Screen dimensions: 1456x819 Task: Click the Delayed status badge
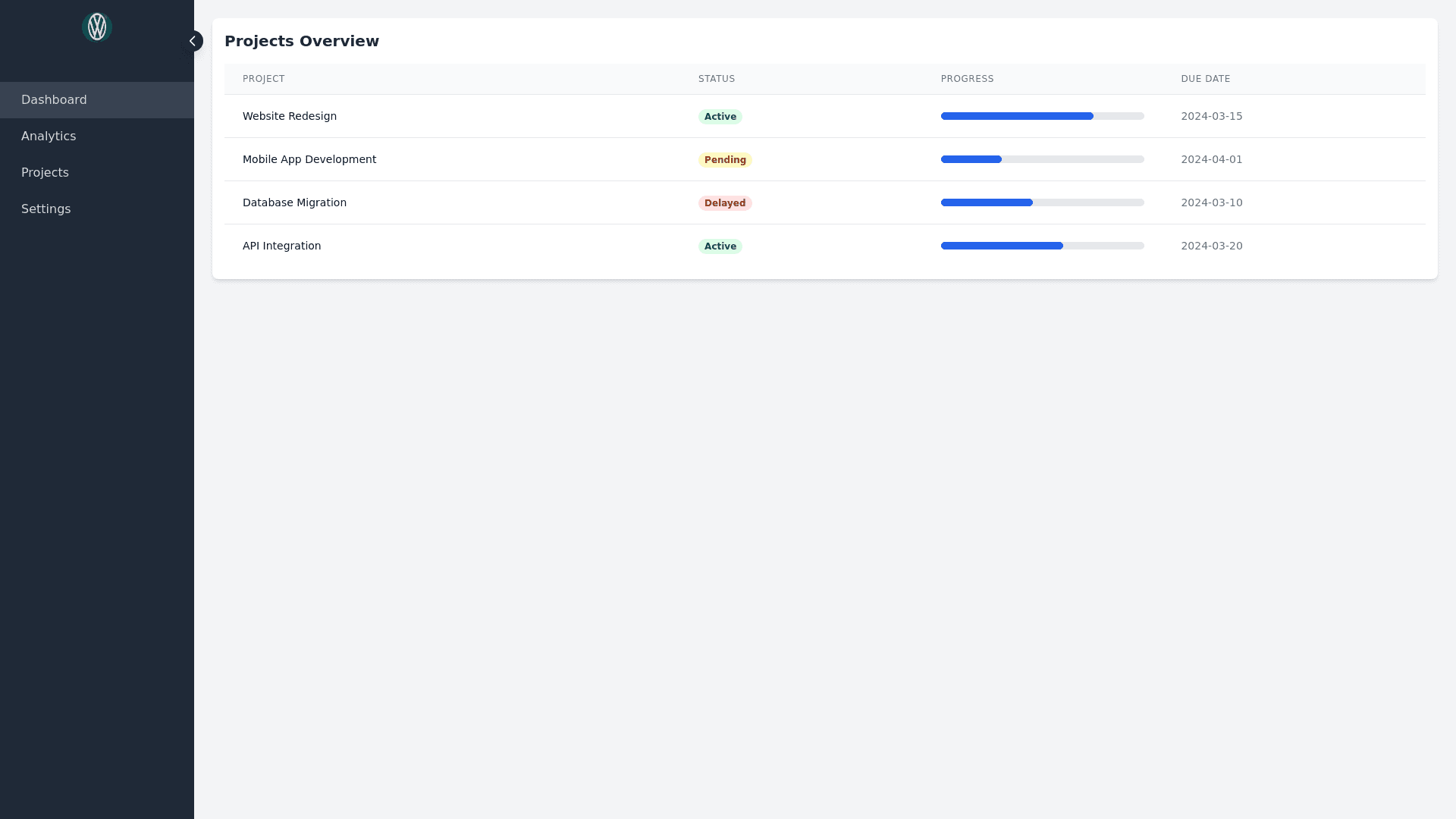tap(725, 203)
